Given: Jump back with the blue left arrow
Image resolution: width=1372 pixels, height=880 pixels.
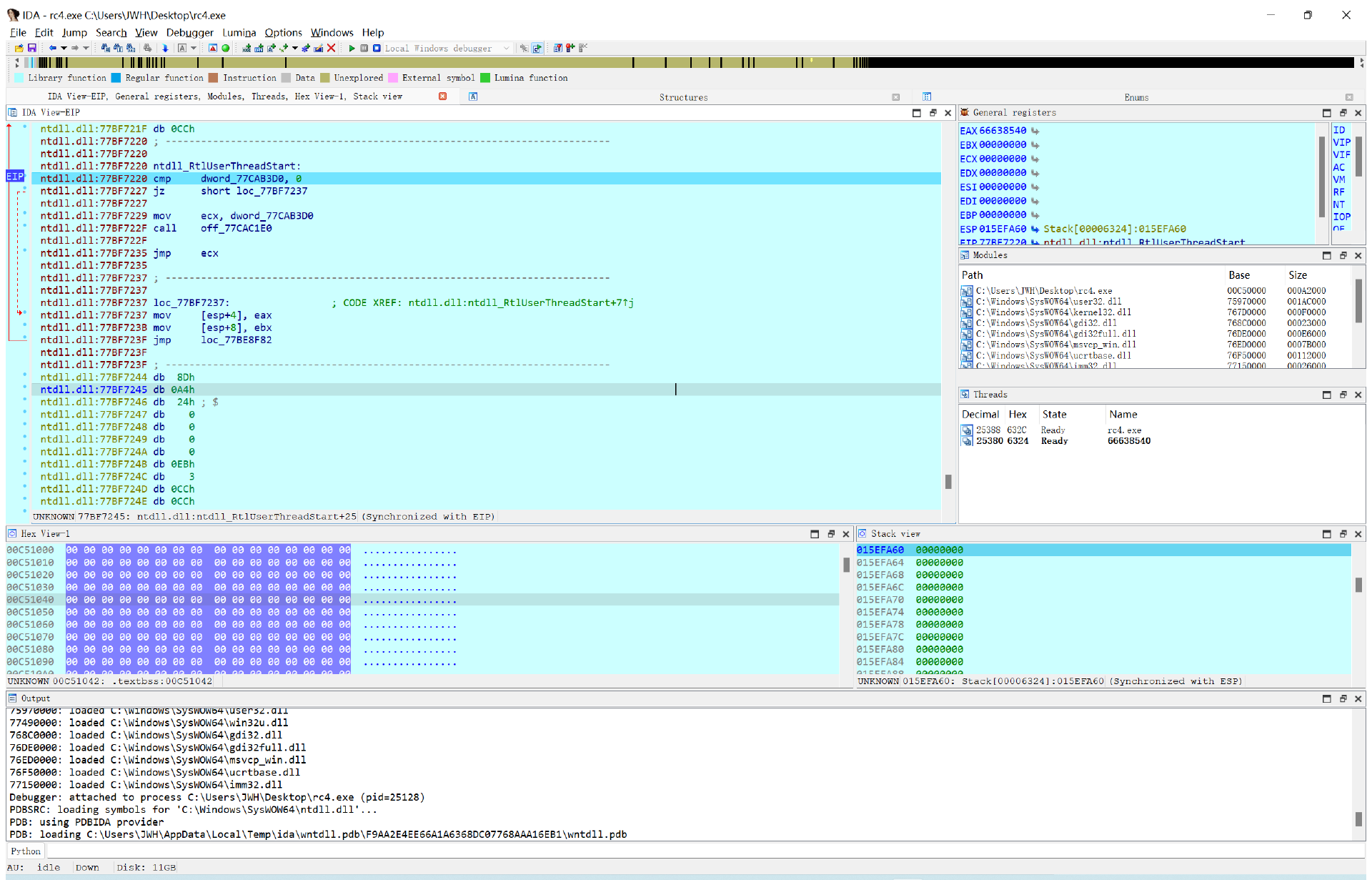Looking at the screenshot, I should 52,48.
